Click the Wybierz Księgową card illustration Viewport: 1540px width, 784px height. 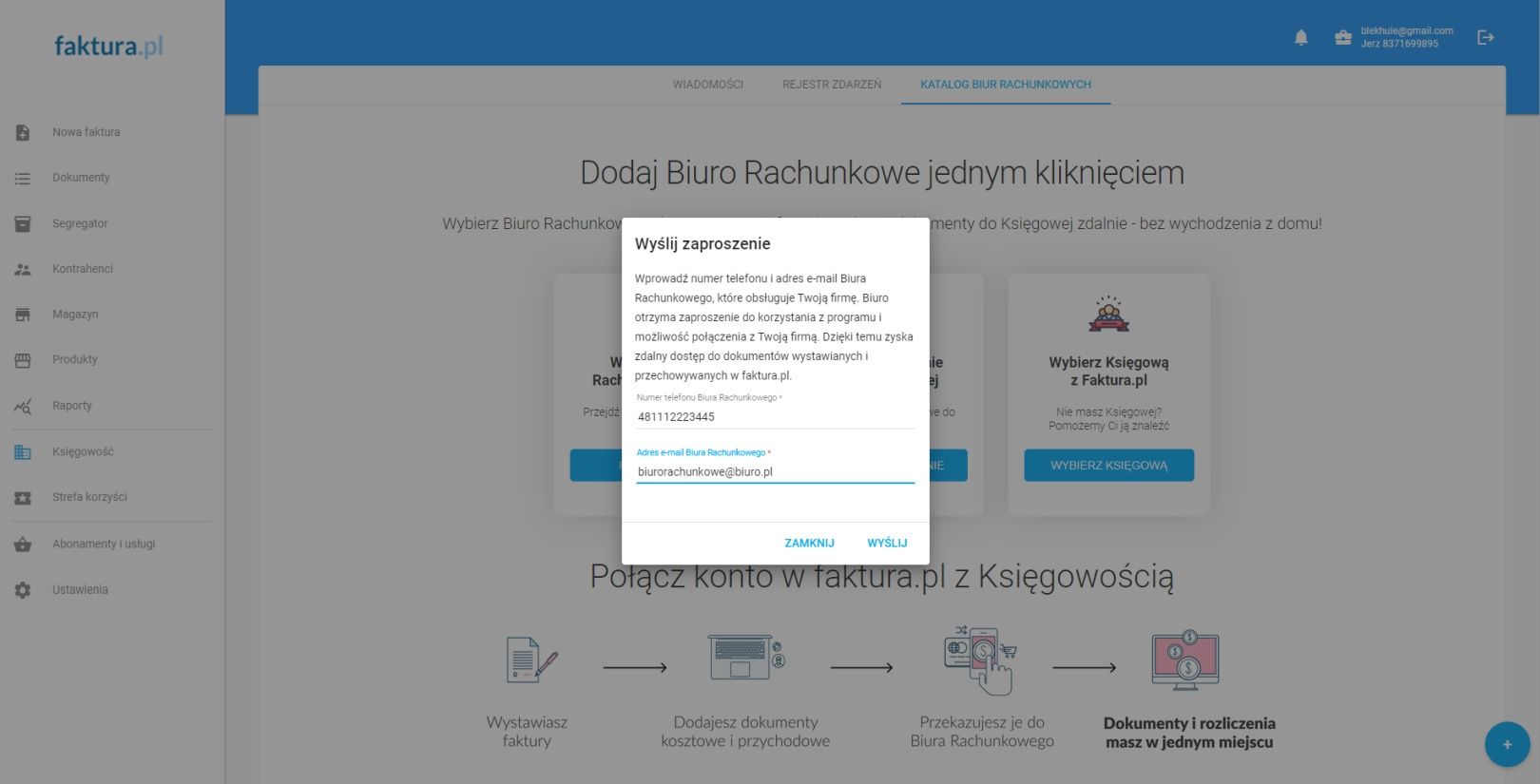point(1108,315)
